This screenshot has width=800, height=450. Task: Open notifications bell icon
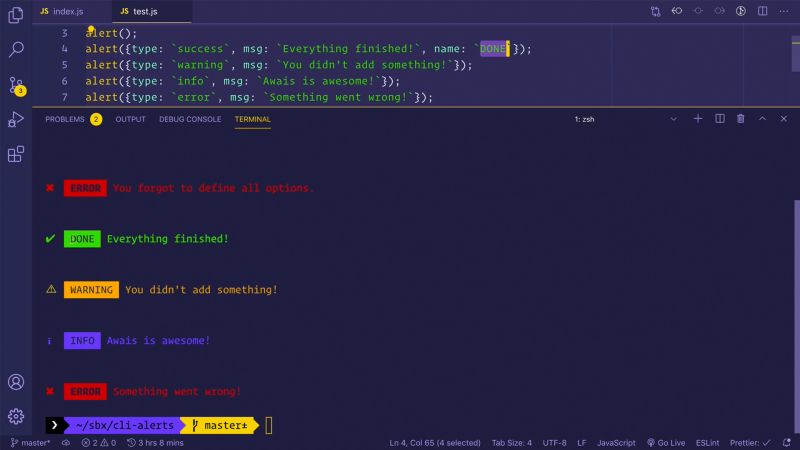786,442
